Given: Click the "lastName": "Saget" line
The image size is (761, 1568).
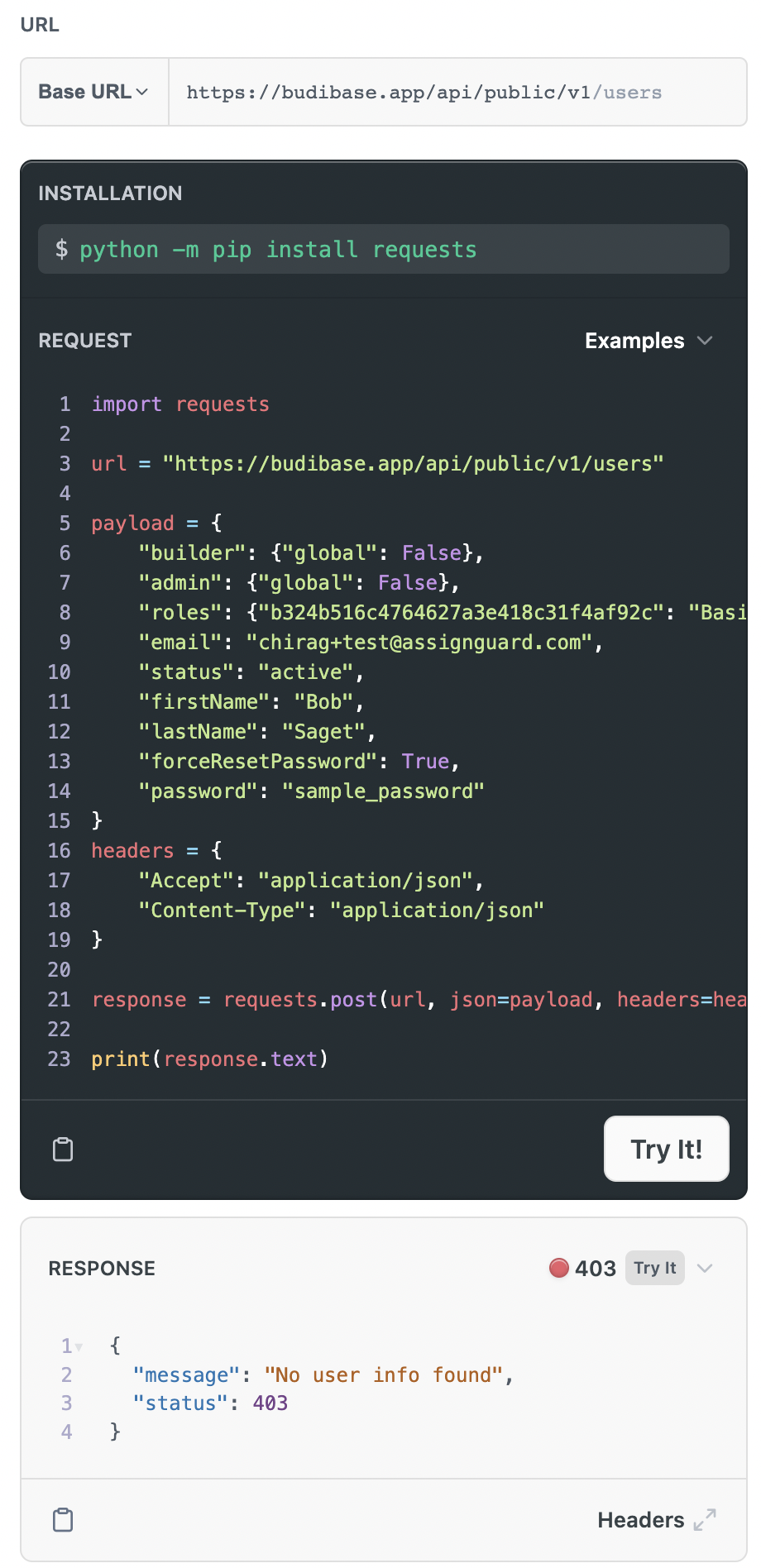Looking at the screenshot, I should tap(257, 732).
